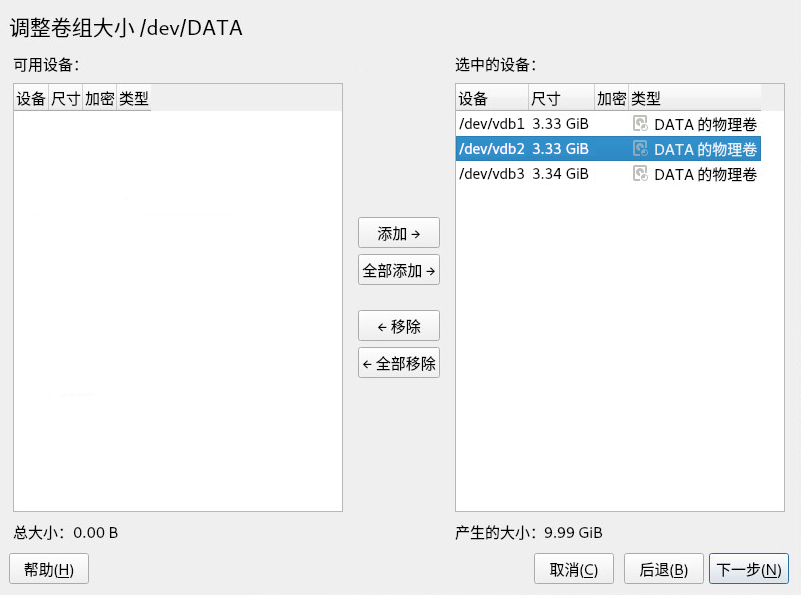The height and width of the screenshot is (595, 801).
Task: Select the highlighted /dev/vdb2 device row
Action: (x=492, y=149)
